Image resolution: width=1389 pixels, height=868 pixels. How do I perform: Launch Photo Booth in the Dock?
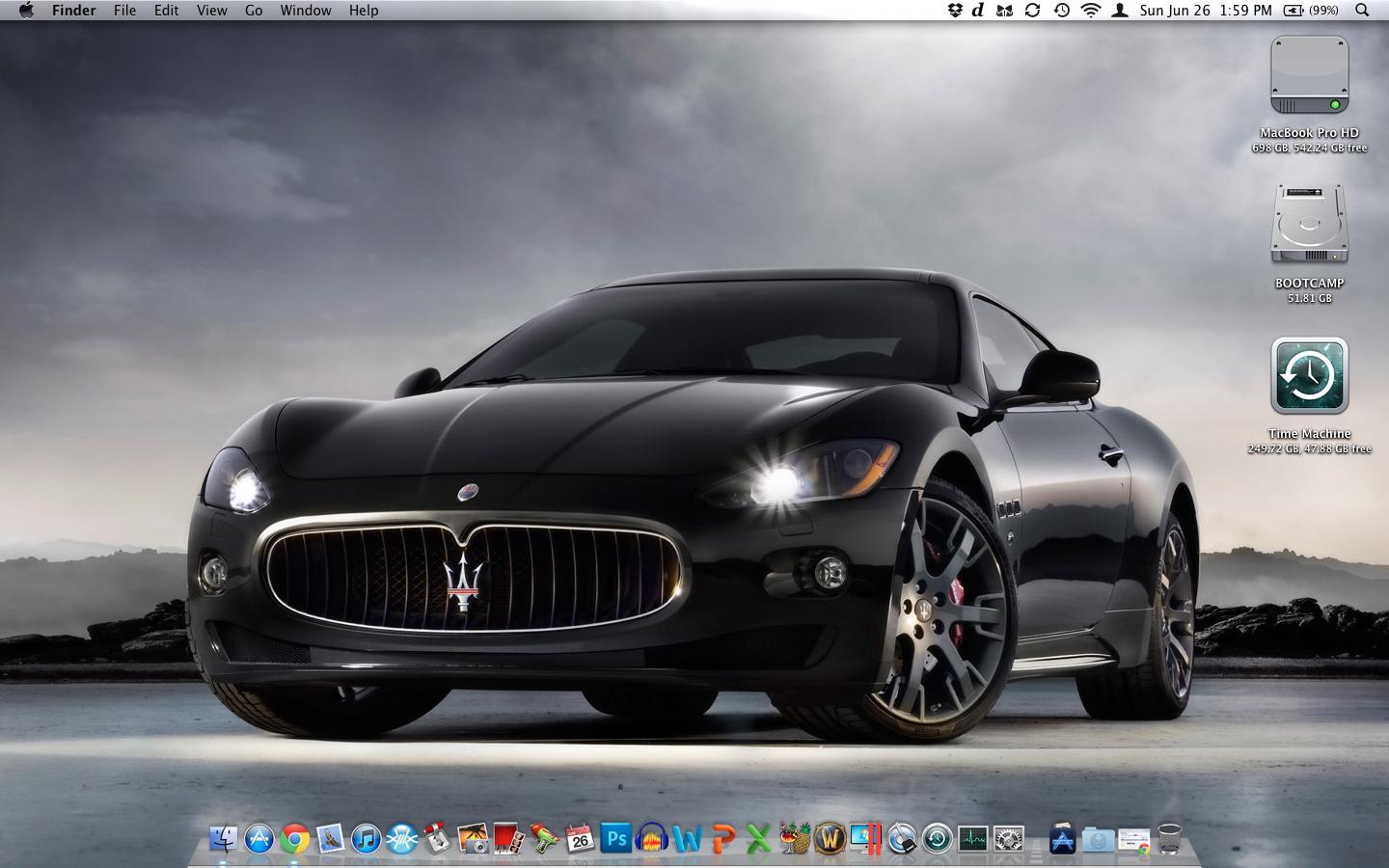click(508, 838)
